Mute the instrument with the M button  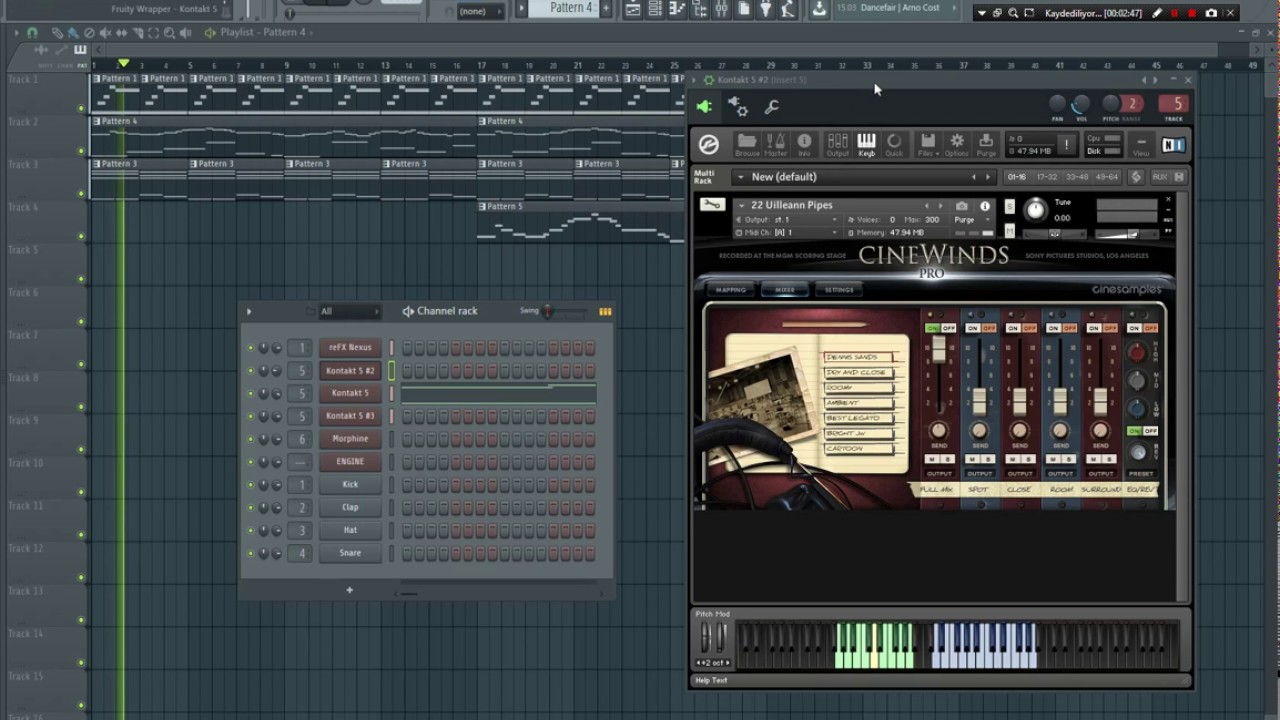point(1009,231)
